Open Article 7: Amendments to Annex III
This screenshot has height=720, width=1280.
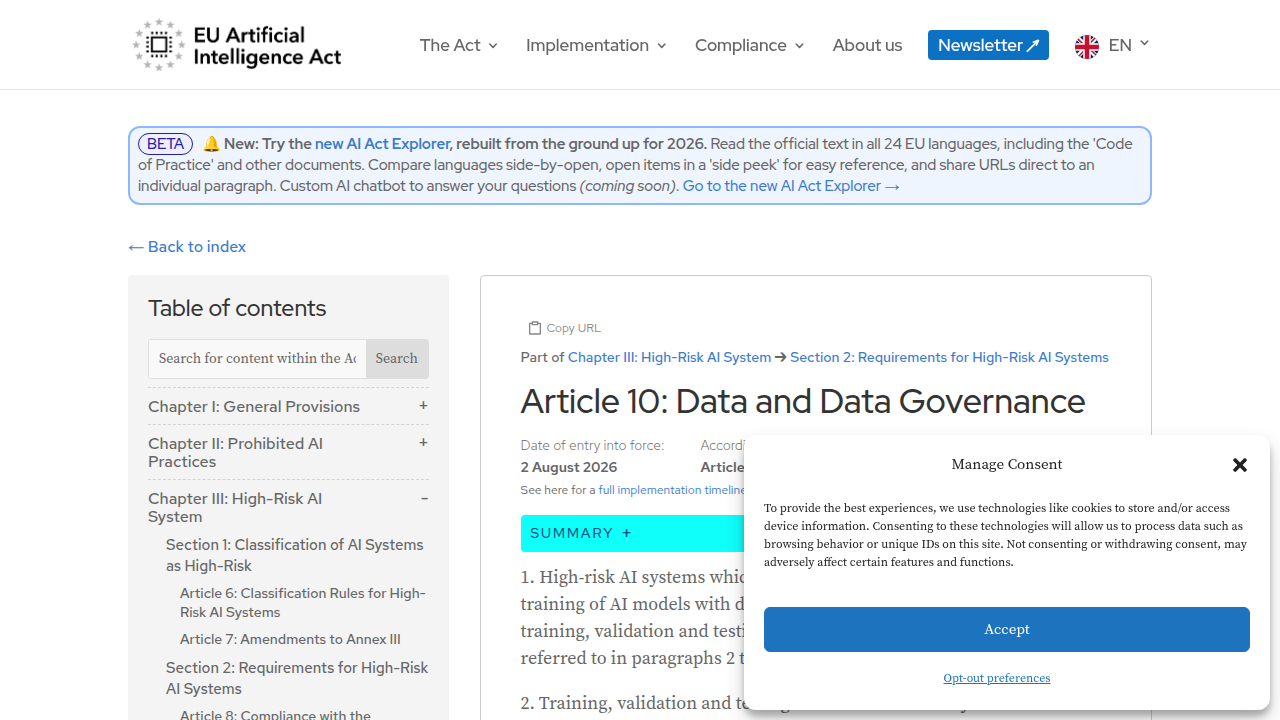pyautogui.click(x=290, y=639)
